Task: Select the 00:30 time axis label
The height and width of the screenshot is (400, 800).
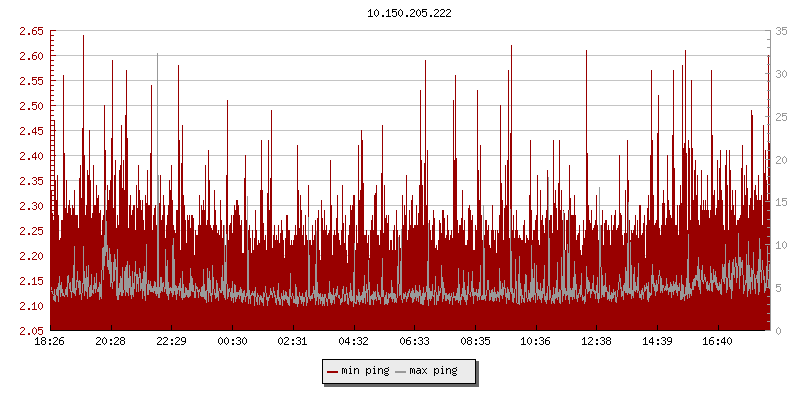Action: [x=232, y=341]
